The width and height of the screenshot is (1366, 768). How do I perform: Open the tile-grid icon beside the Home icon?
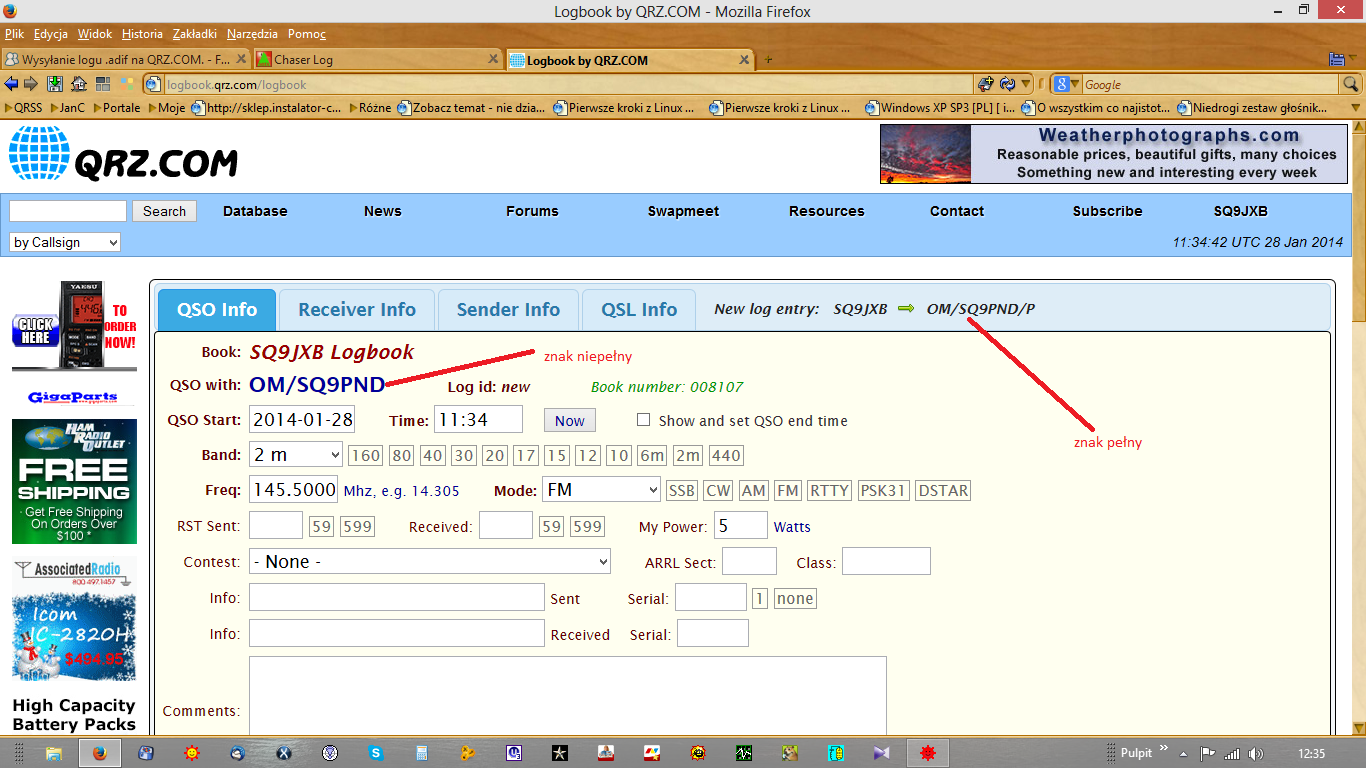click(102, 84)
